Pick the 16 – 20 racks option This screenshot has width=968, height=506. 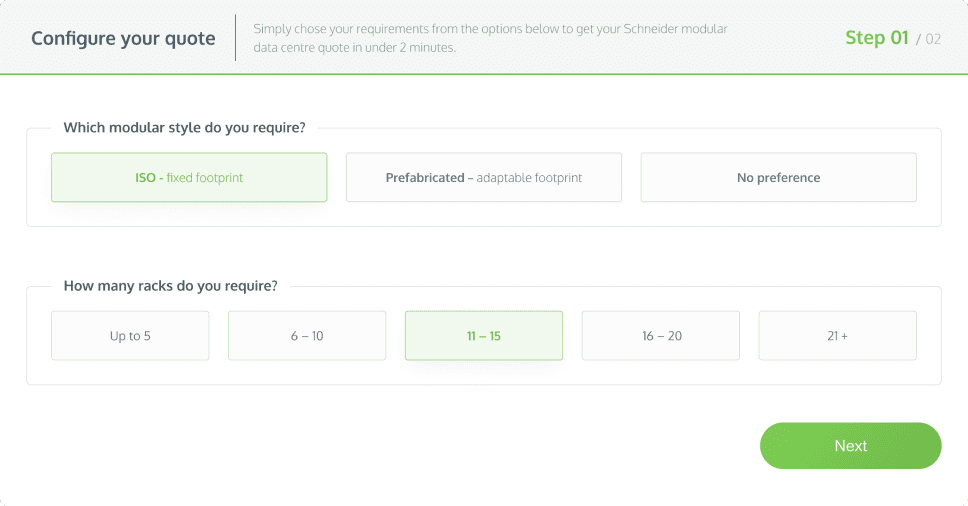point(661,336)
